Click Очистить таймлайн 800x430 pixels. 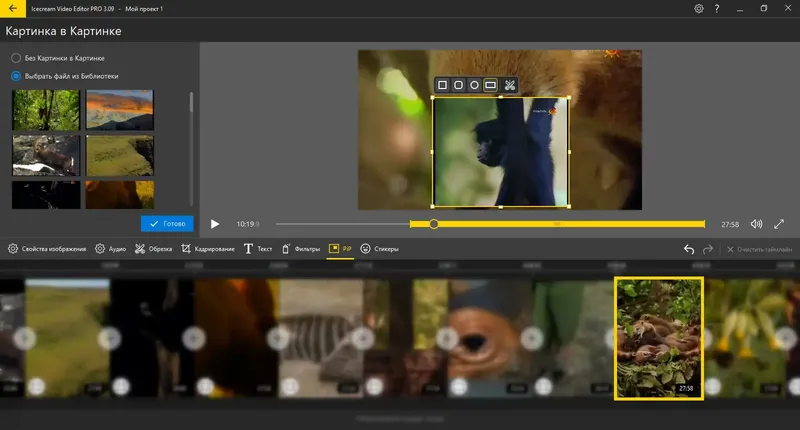coord(759,249)
